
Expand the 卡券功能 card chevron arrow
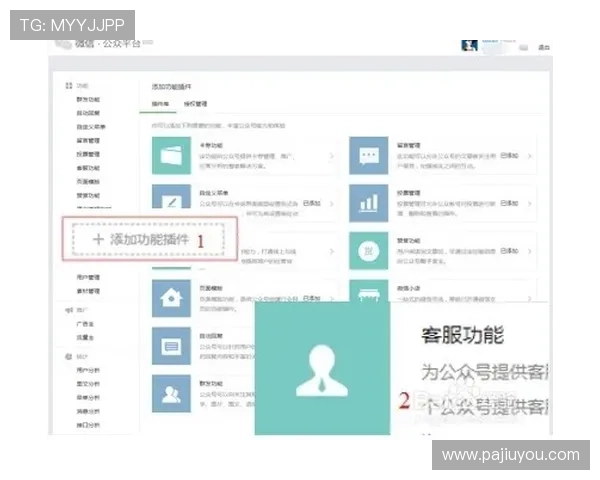pos(331,156)
